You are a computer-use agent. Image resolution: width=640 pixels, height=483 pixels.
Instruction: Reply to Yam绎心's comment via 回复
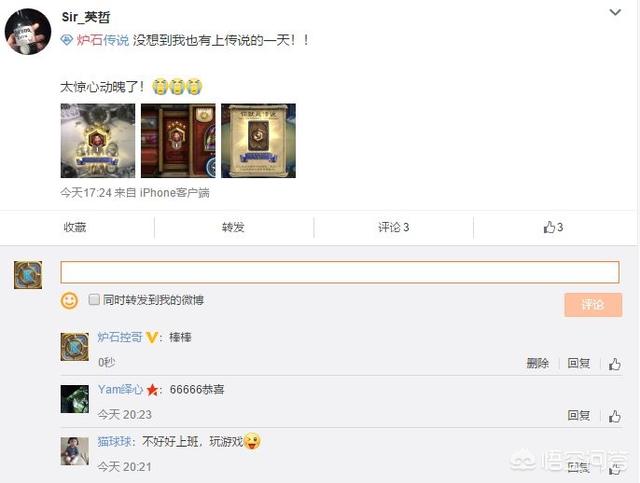(579, 415)
